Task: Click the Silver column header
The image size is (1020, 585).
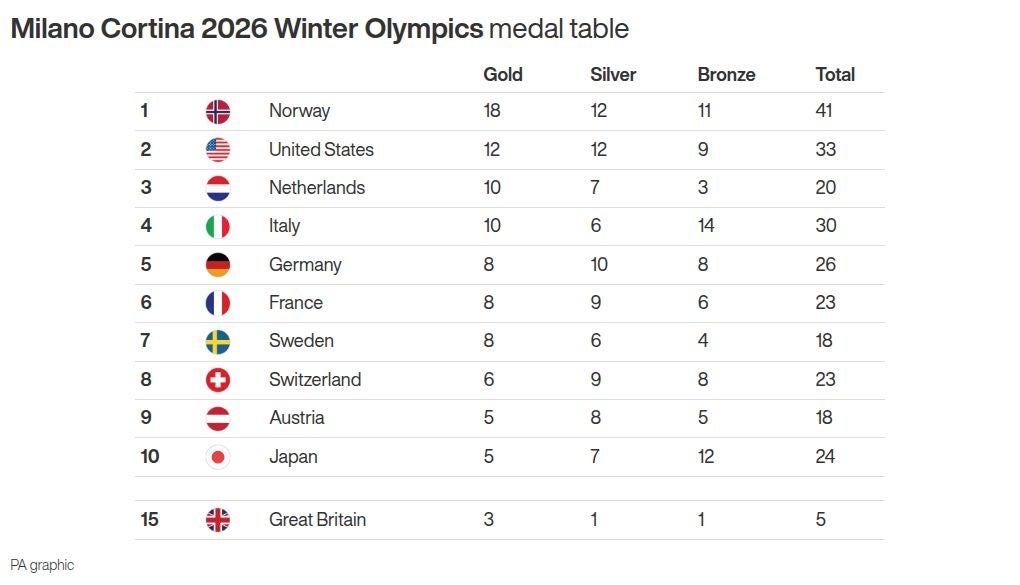Action: click(613, 74)
